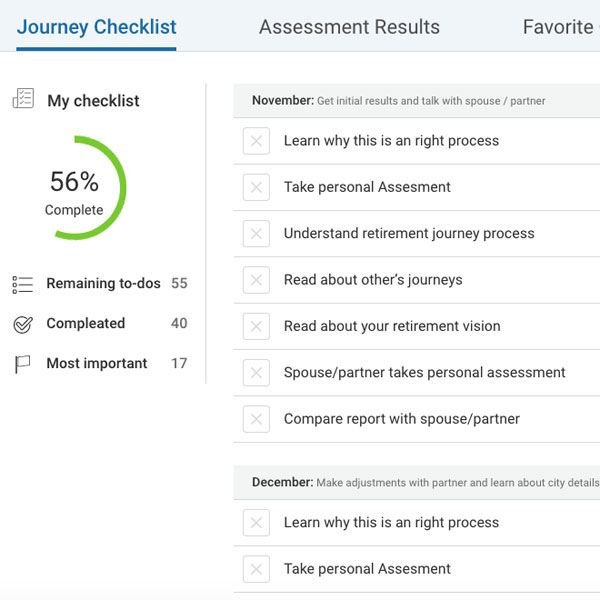Switch to the Assessment Results tab
Viewport: 600px width, 600px height.
(x=349, y=27)
